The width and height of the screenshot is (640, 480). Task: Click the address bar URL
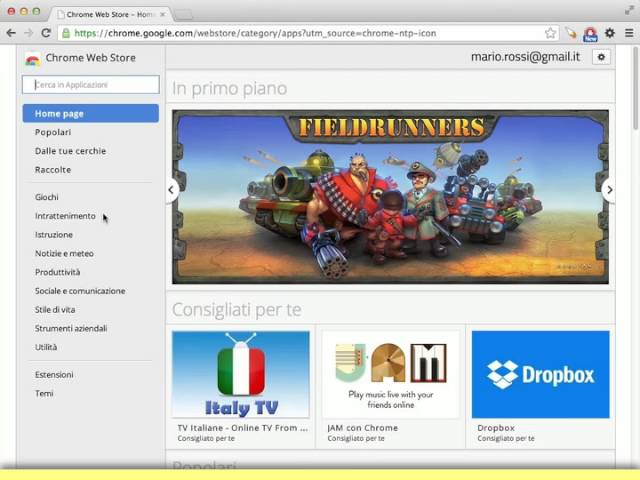[255, 33]
